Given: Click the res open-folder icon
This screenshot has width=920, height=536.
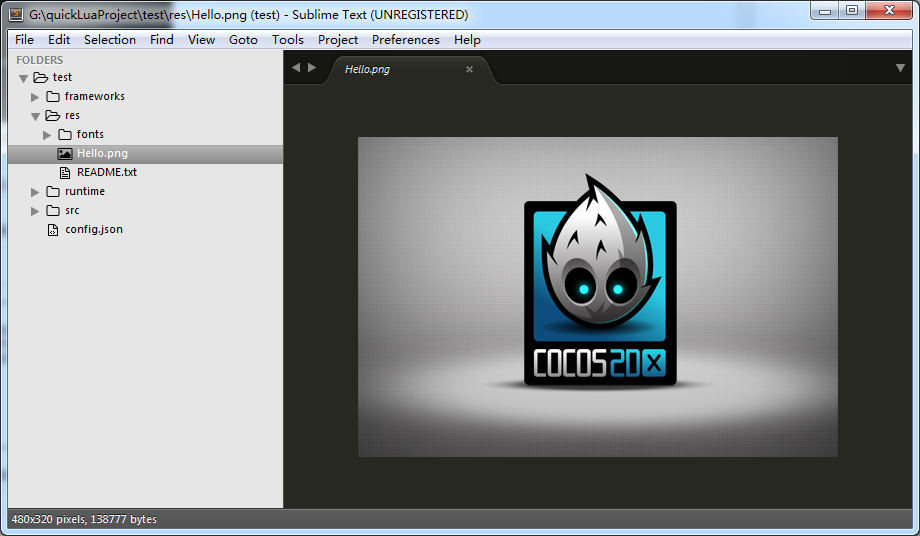Looking at the screenshot, I should 53,116.
